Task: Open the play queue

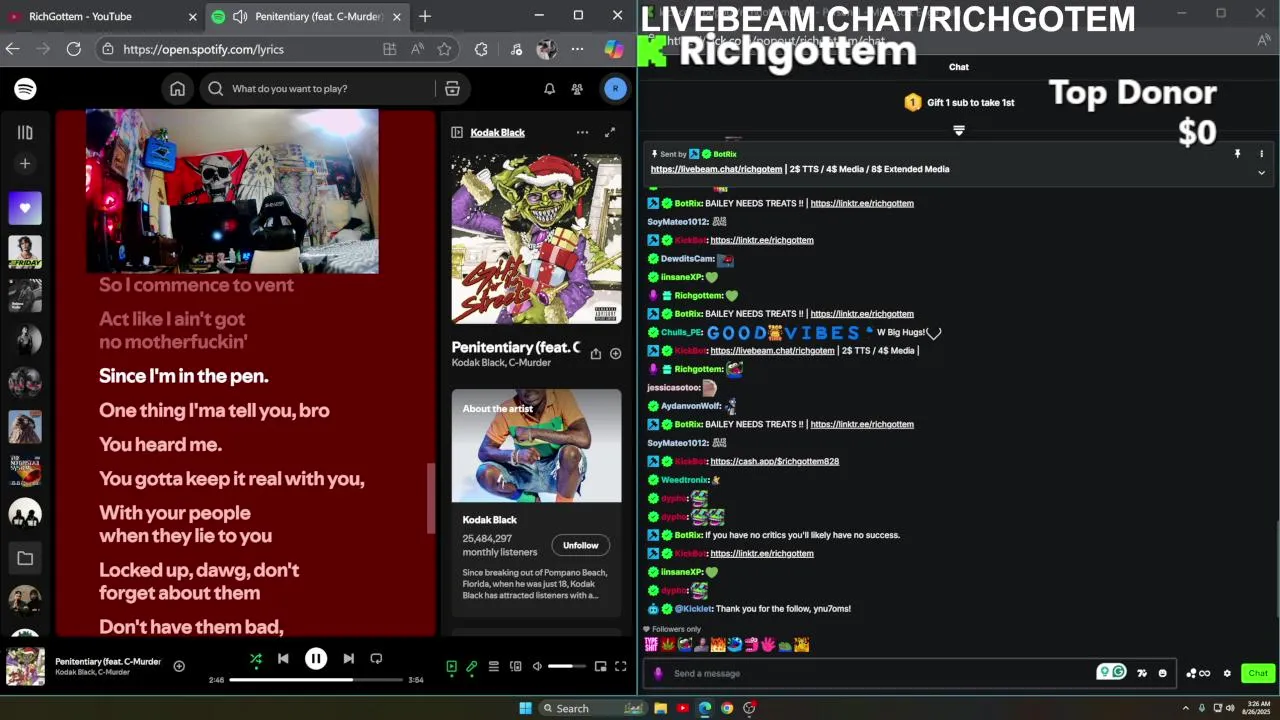Action: click(493, 666)
